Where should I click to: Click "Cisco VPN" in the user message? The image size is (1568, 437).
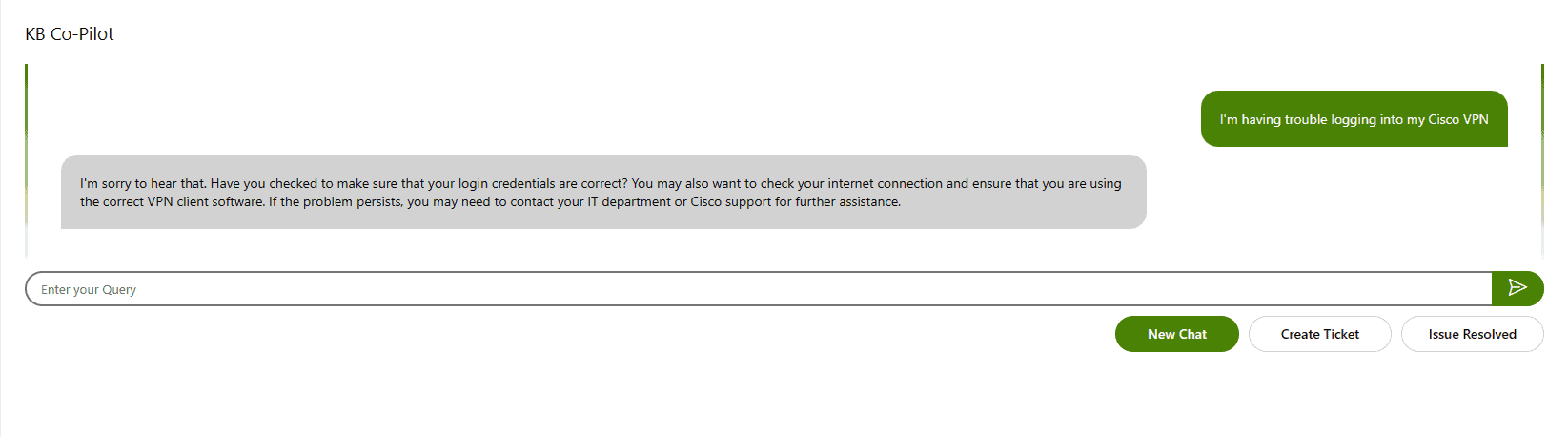tap(1458, 120)
